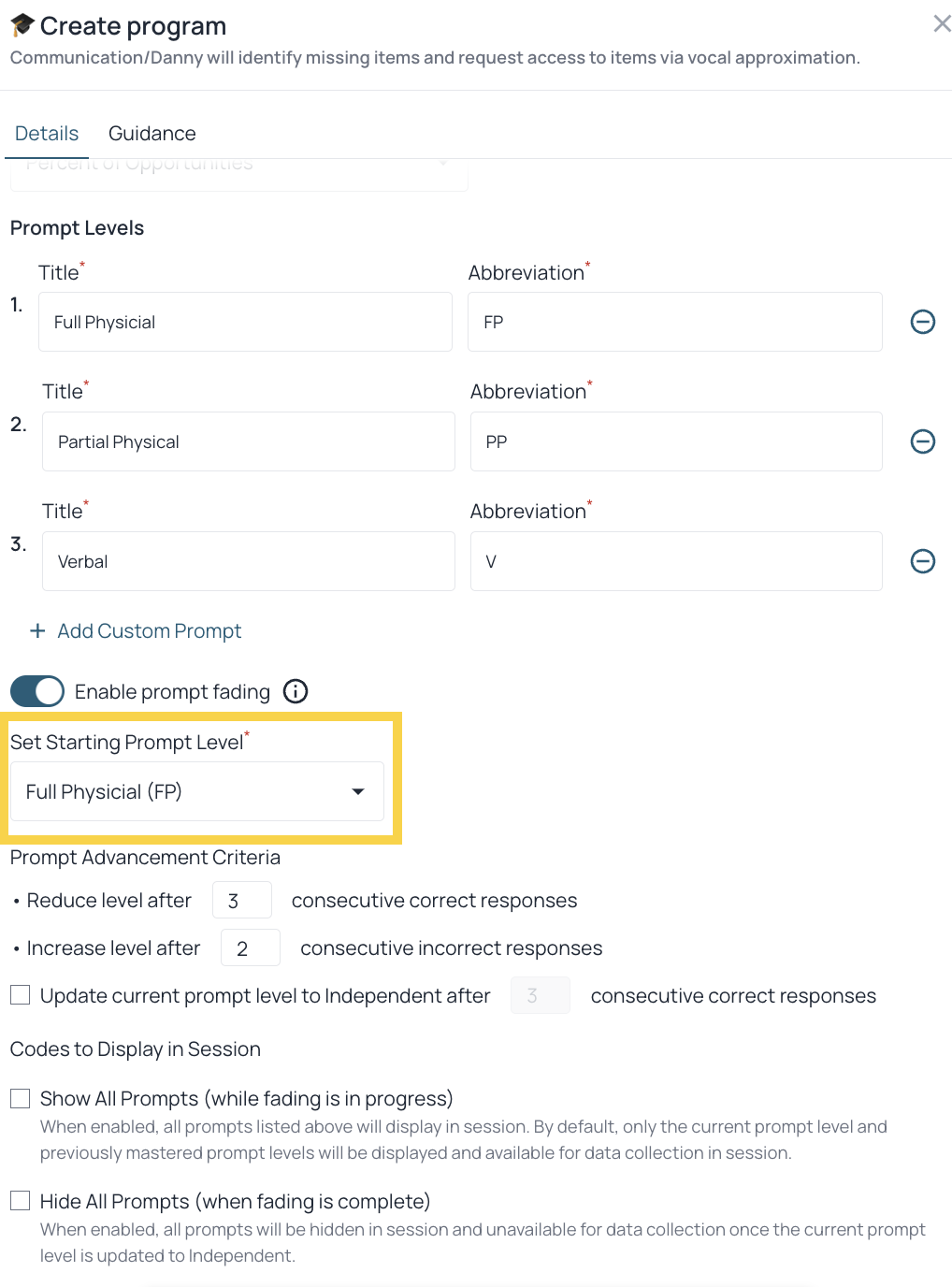Switch to the Guidance tab
This screenshot has height=1287, width=952.
pyautogui.click(x=151, y=134)
